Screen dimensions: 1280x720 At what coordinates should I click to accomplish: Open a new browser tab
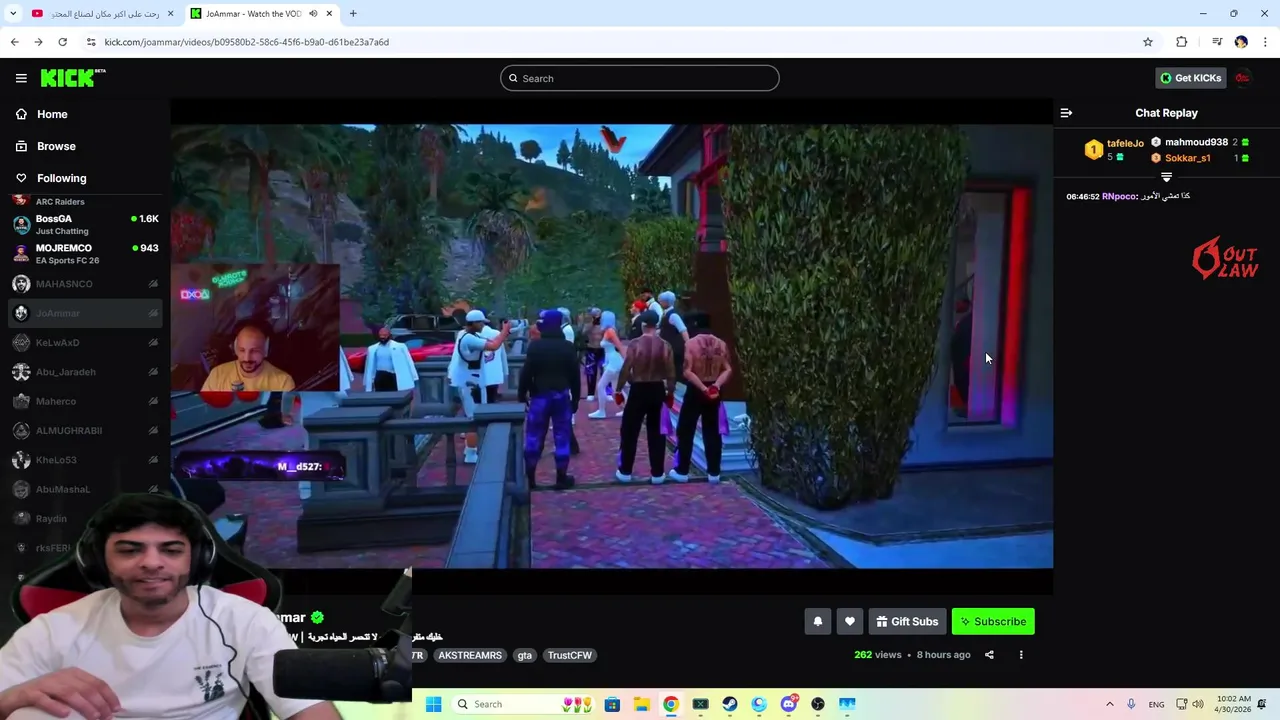tap(353, 14)
